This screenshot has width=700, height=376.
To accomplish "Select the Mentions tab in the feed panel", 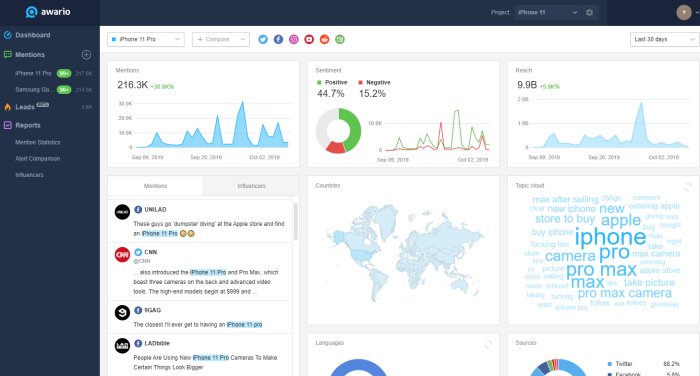I will (155, 186).
